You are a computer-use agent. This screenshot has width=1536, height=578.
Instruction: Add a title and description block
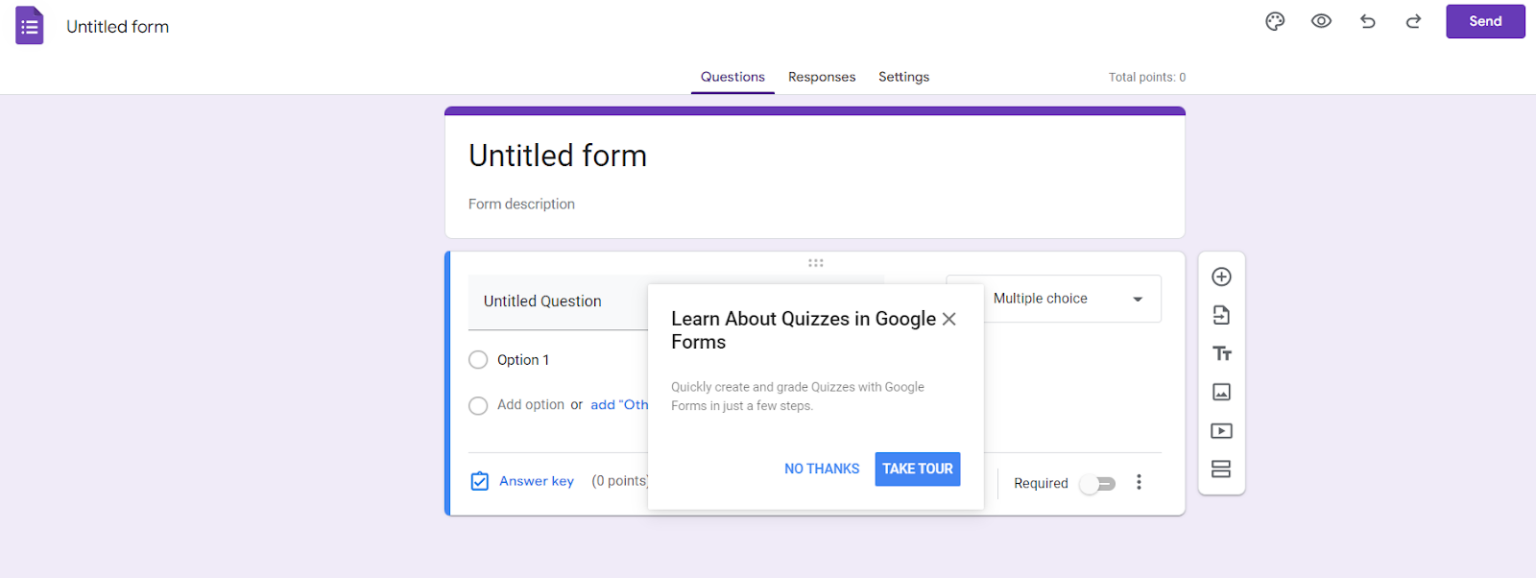(1221, 353)
